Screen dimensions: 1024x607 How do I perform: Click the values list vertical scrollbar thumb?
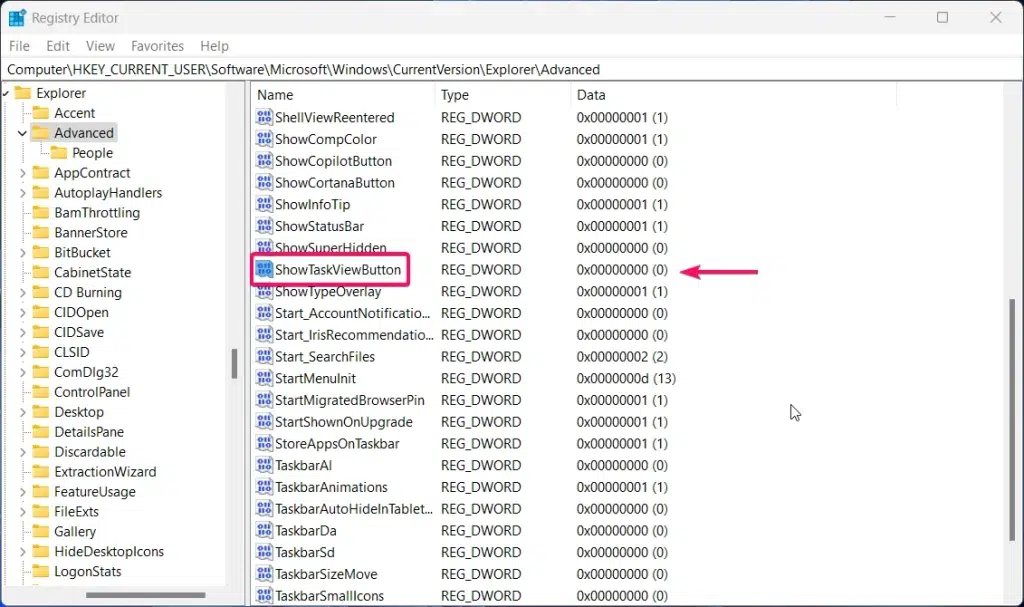pos(1013,419)
